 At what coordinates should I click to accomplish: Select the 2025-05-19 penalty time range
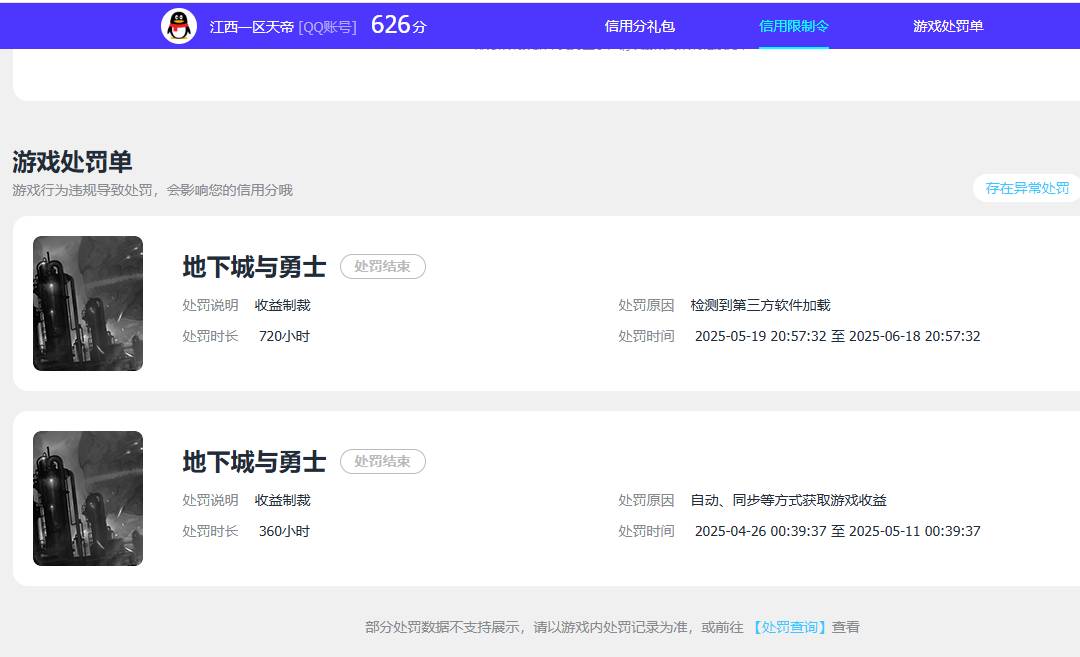pos(837,336)
